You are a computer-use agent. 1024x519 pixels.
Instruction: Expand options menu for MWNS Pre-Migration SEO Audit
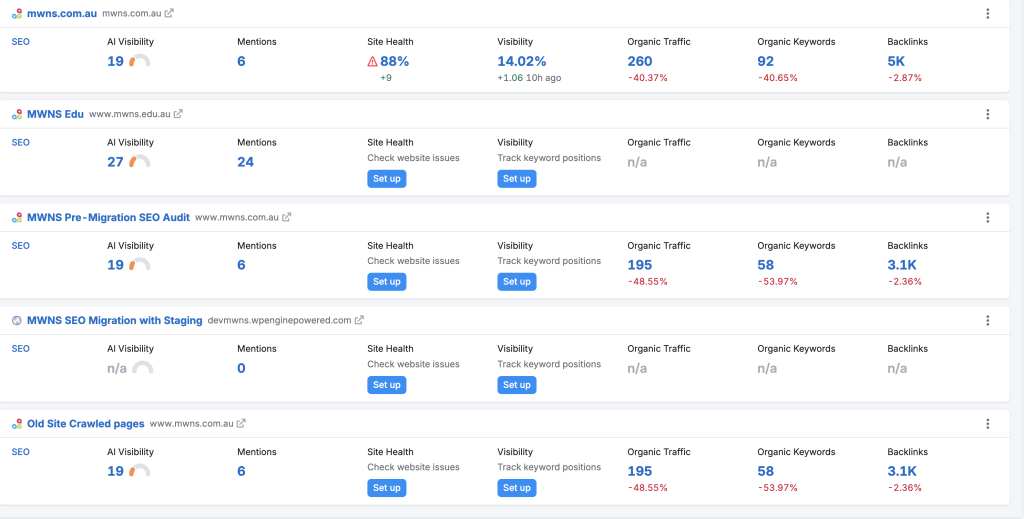987,217
